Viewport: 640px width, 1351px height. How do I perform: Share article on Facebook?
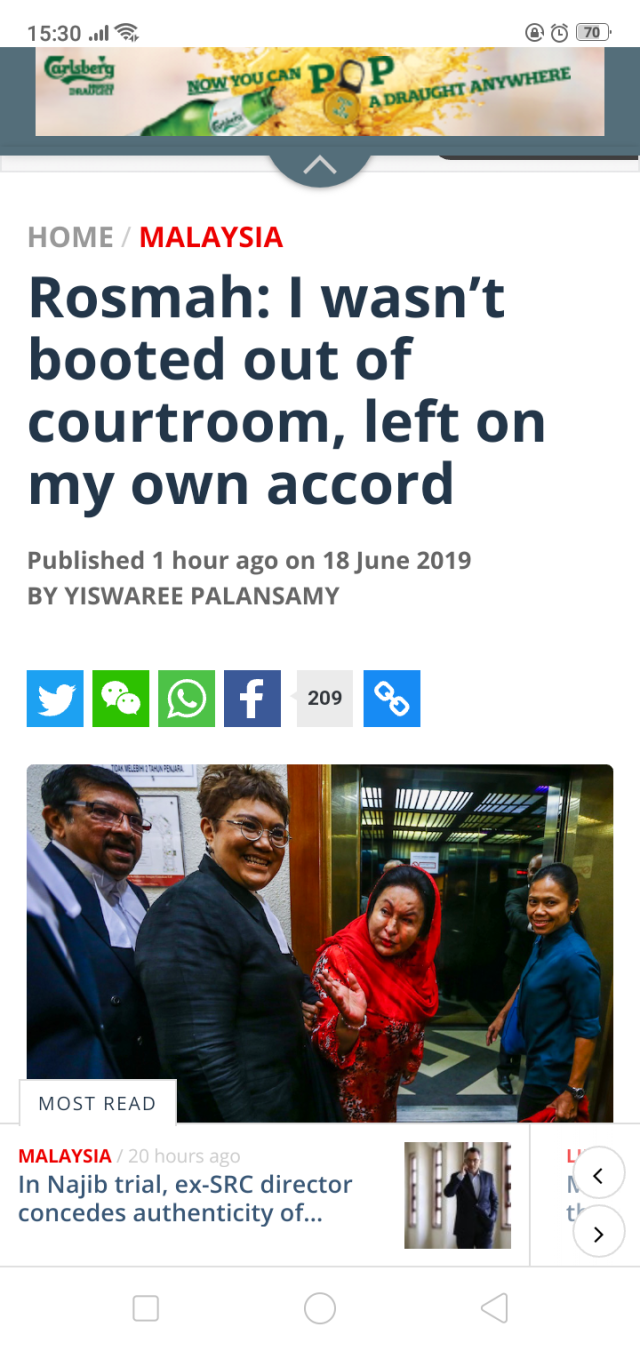pyautogui.click(x=252, y=698)
